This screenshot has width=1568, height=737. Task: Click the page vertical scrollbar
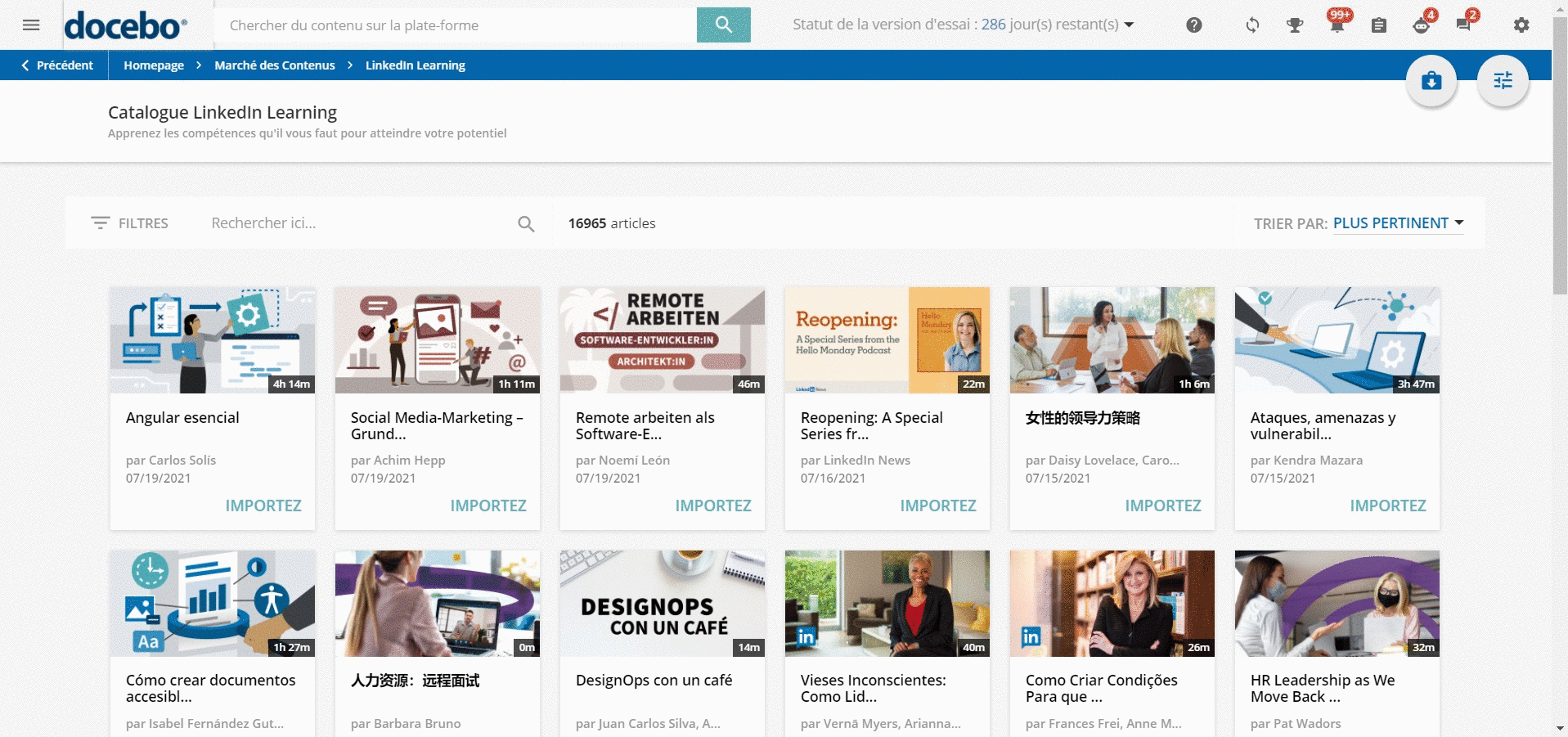pos(1560,155)
